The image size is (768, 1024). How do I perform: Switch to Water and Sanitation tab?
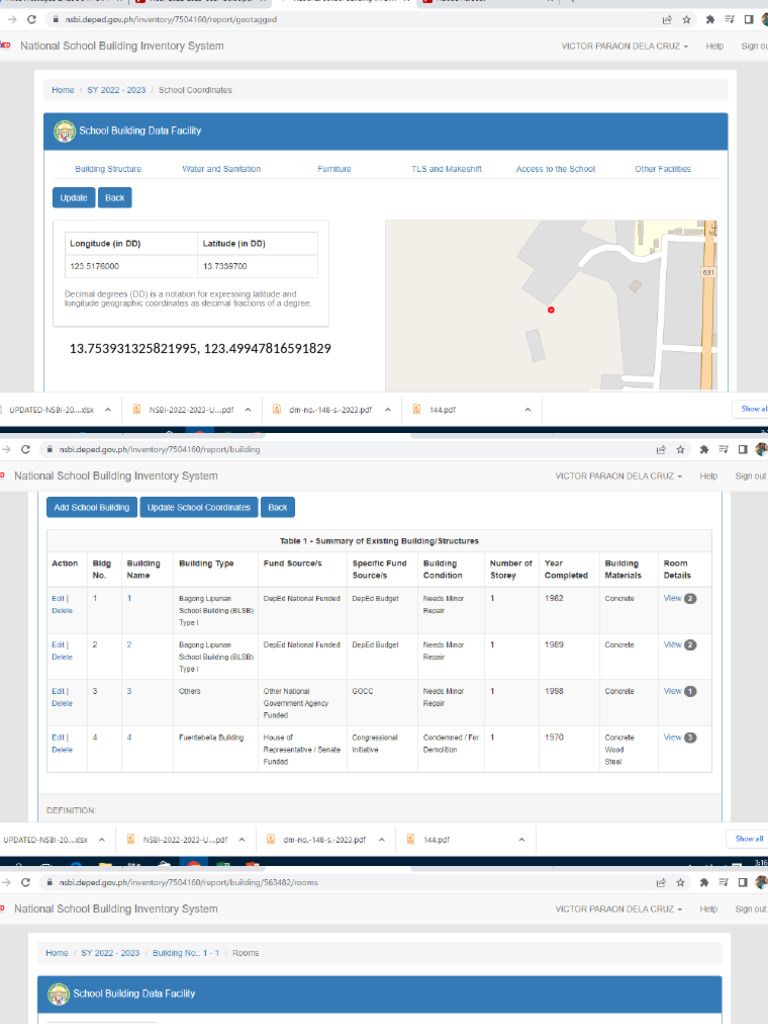click(x=221, y=169)
